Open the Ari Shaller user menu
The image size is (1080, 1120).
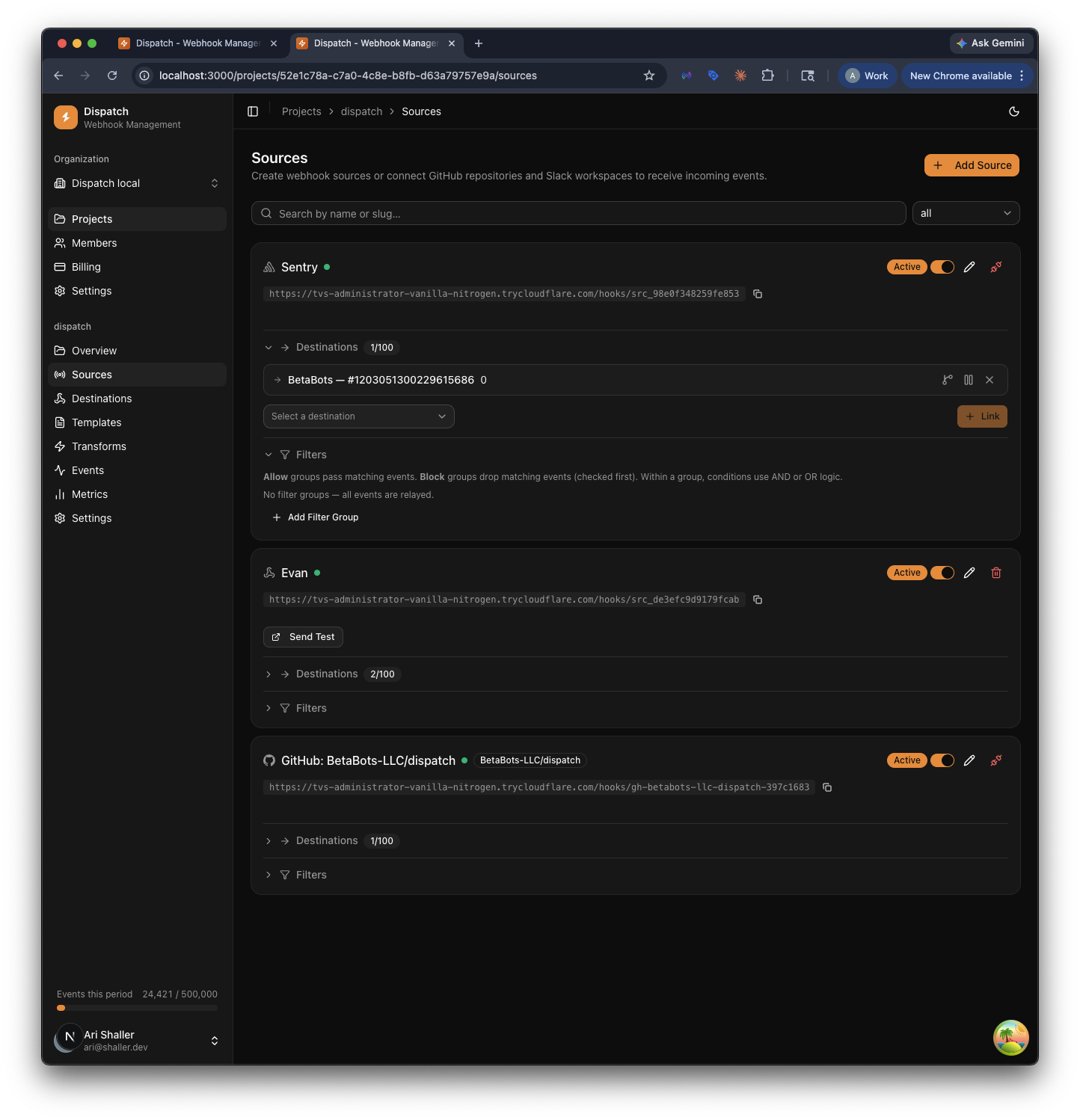[138, 1040]
